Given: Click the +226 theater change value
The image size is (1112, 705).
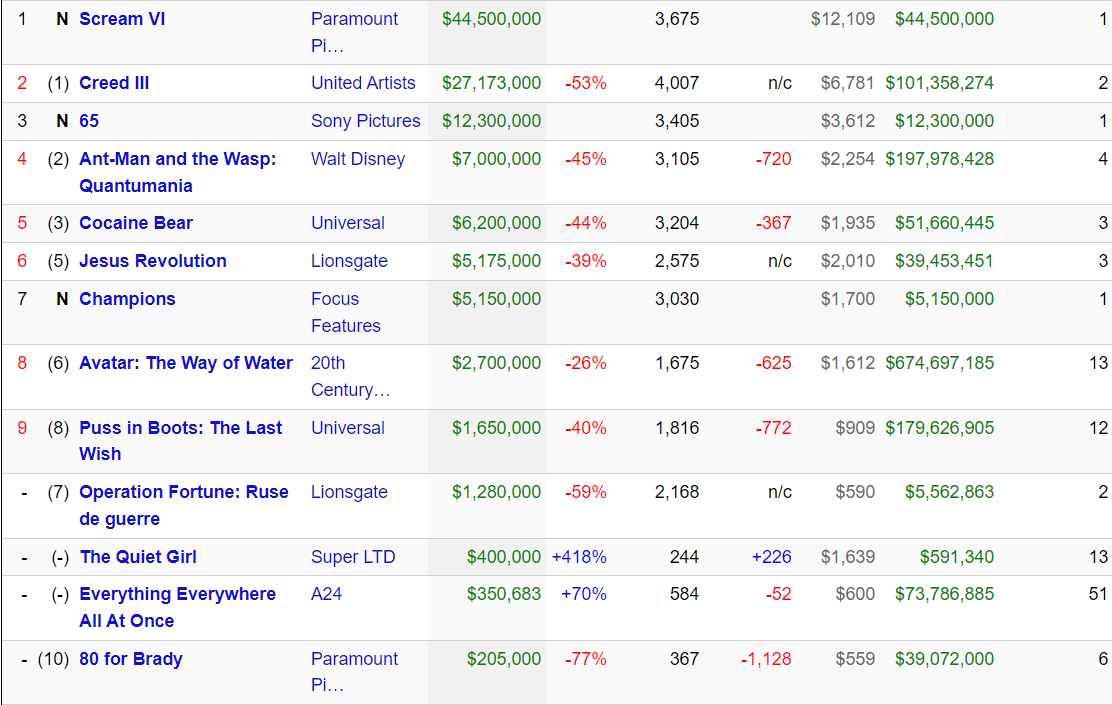Looking at the screenshot, I should [772, 557].
